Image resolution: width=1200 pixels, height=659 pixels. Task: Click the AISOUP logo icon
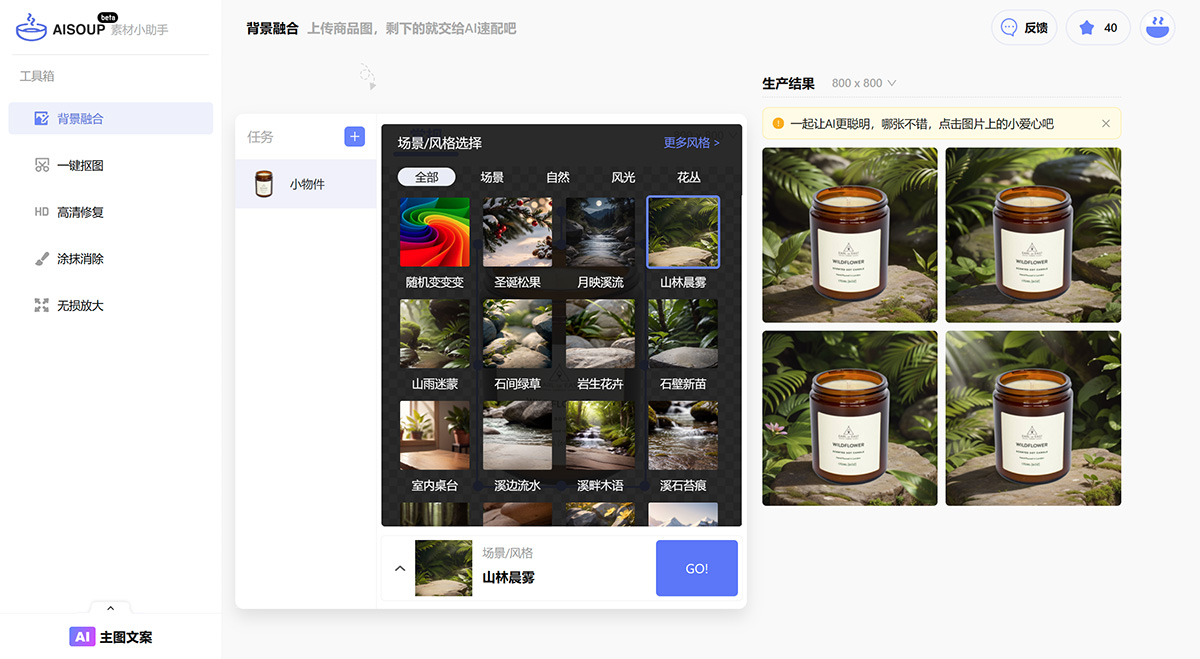point(32,27)
